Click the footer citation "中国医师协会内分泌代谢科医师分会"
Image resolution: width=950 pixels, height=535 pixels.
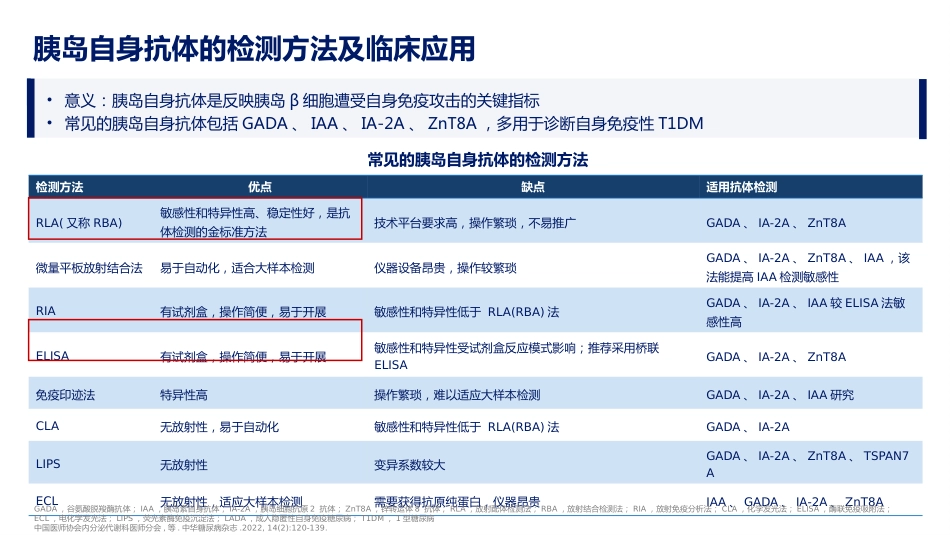(x=181, y=528)
